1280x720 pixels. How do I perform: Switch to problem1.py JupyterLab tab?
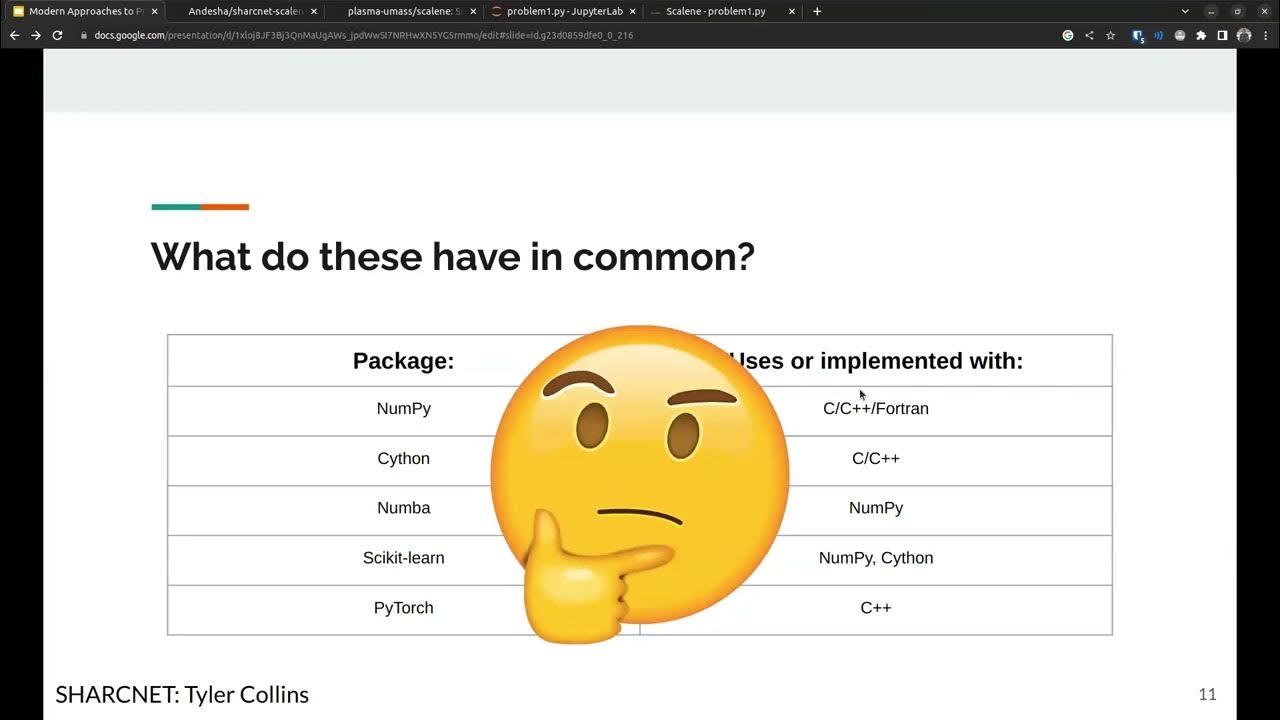(x=565, y=11)
